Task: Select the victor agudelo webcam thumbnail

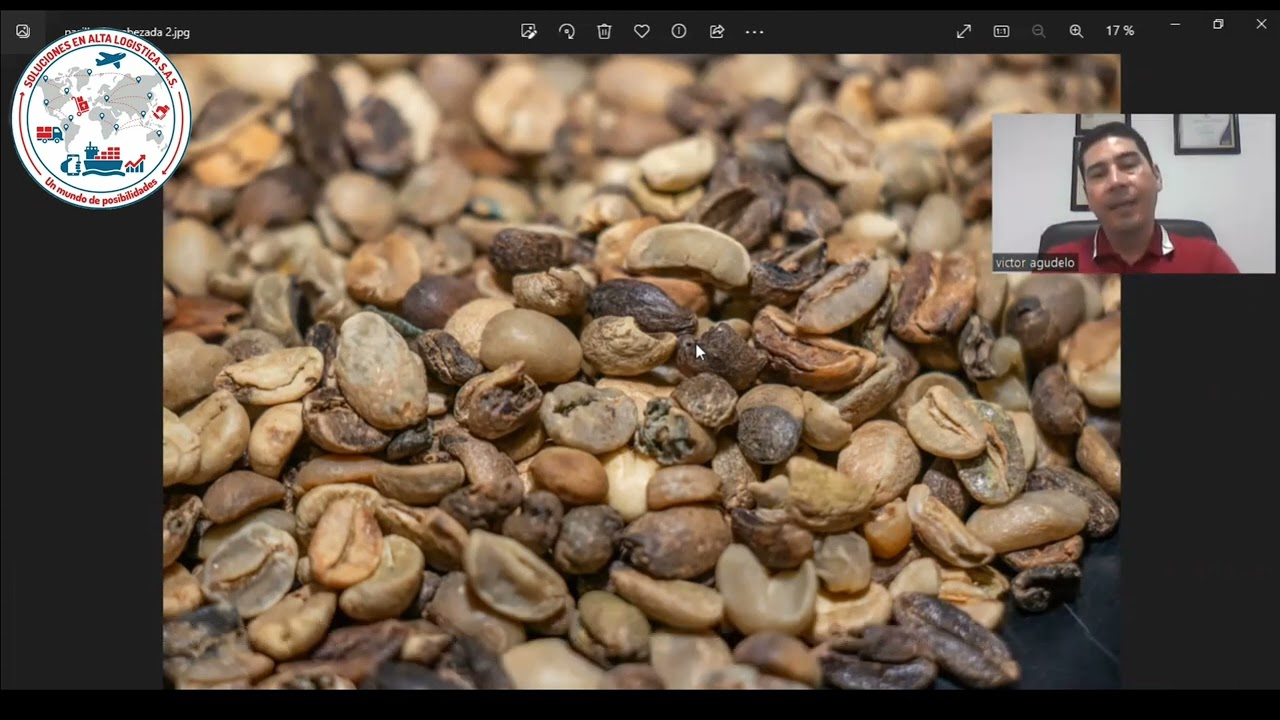Action: pos(1134,193)
